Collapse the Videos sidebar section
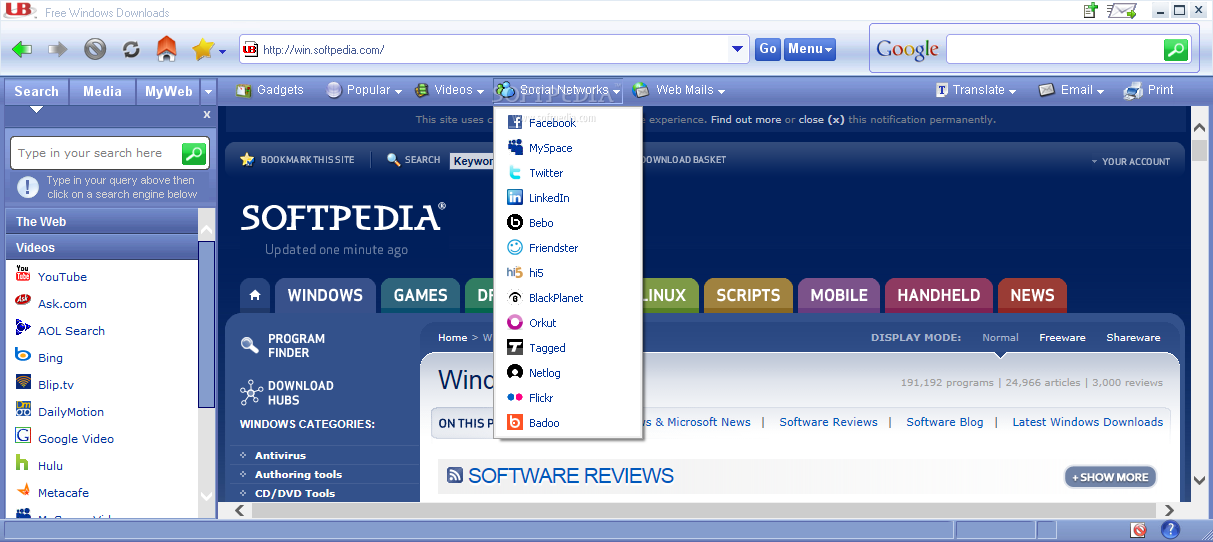 (x=102, y=248)
